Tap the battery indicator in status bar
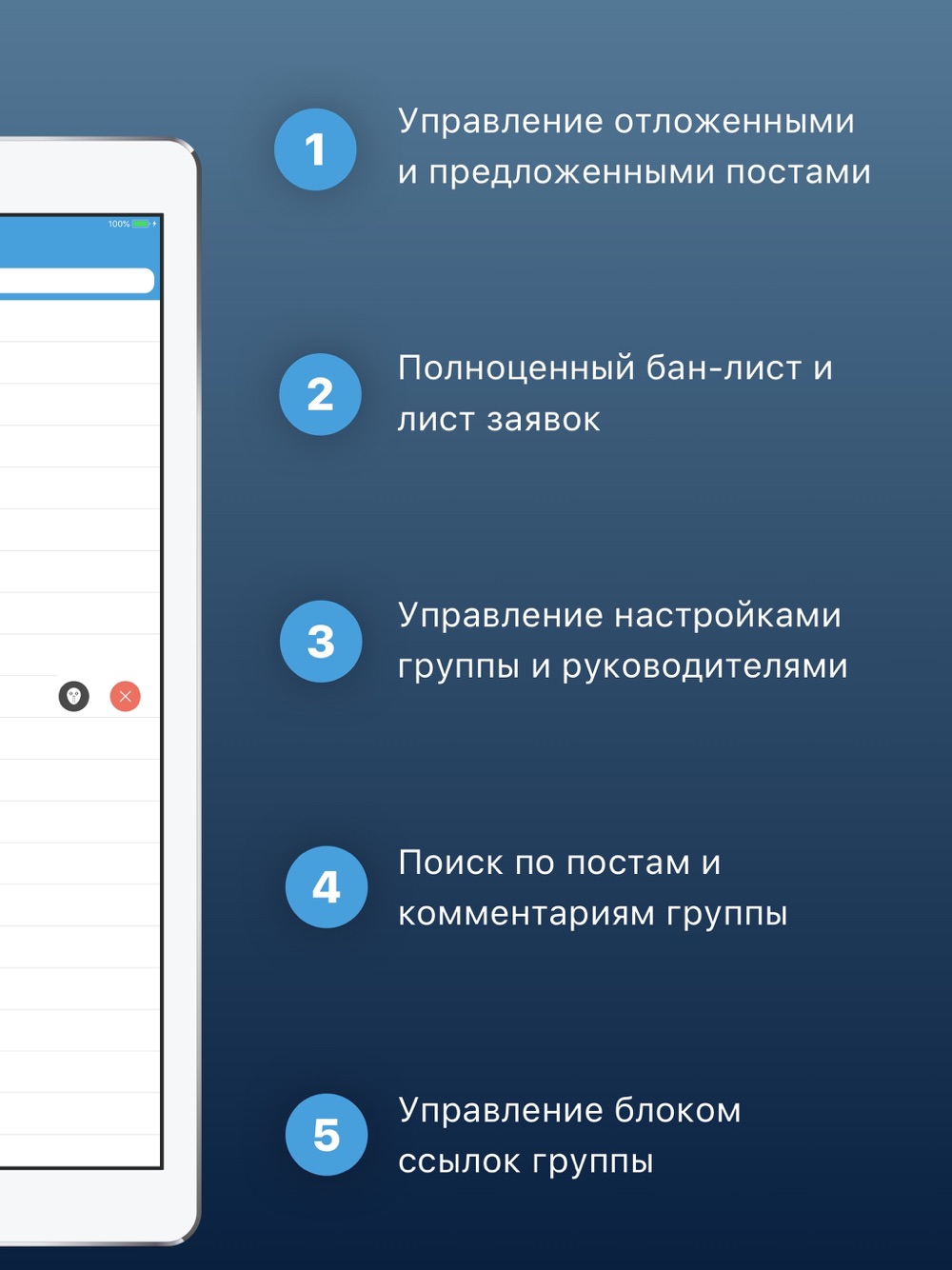952x1270 pixels. coord(142,224)
